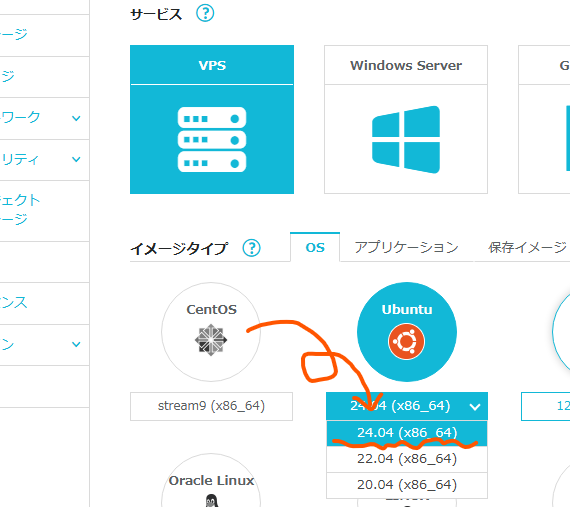Open the CentOS stream9 version box

pos(211,406)
